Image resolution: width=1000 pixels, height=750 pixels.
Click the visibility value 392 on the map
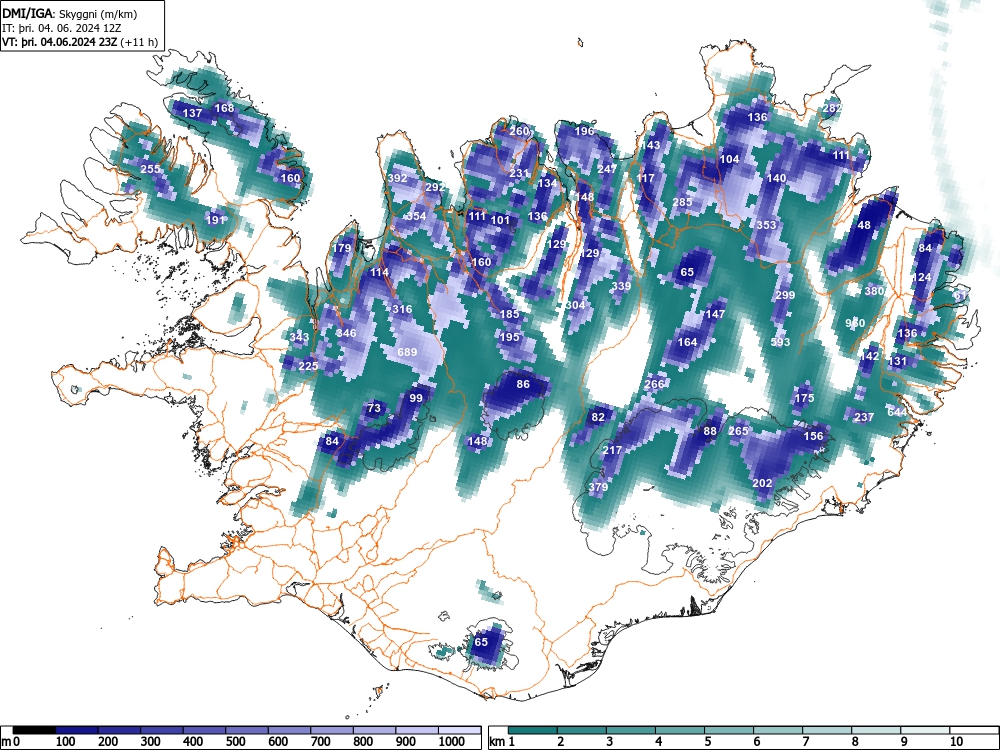tap(397, 178)
